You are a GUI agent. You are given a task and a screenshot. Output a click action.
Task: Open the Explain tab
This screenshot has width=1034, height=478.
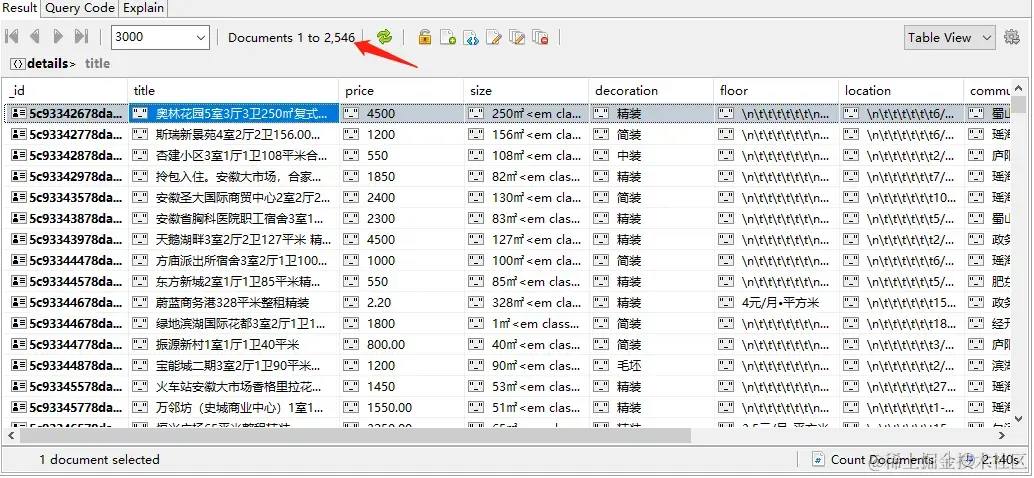point(144,8)
